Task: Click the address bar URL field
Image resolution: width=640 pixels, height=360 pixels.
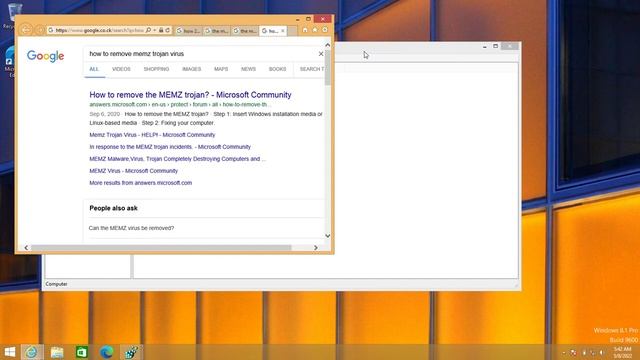Action: pos(100,30)
